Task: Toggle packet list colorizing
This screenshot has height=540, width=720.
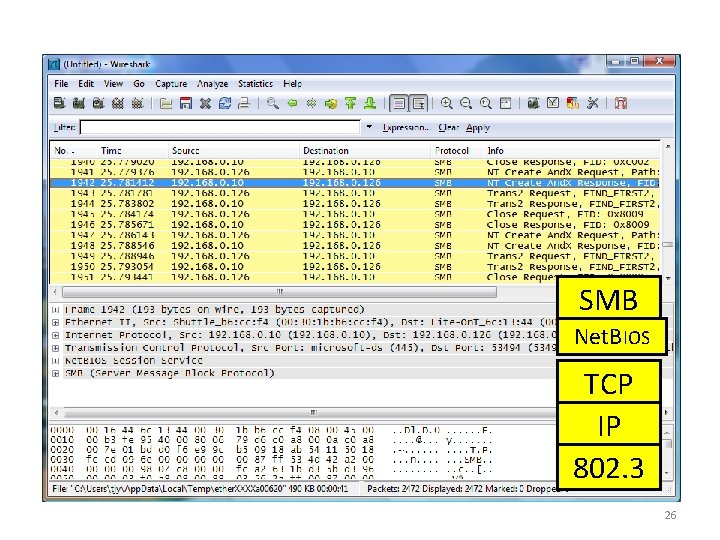Action: (x=399, y=103)
